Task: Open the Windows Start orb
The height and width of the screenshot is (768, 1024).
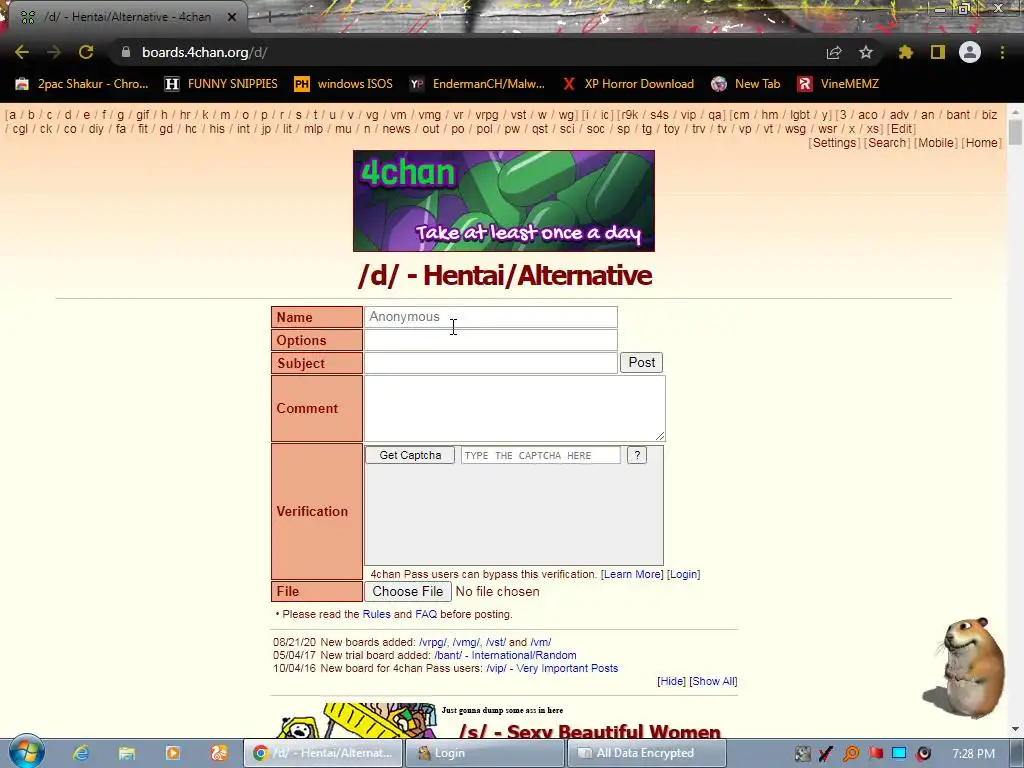Action: (26, 752)
